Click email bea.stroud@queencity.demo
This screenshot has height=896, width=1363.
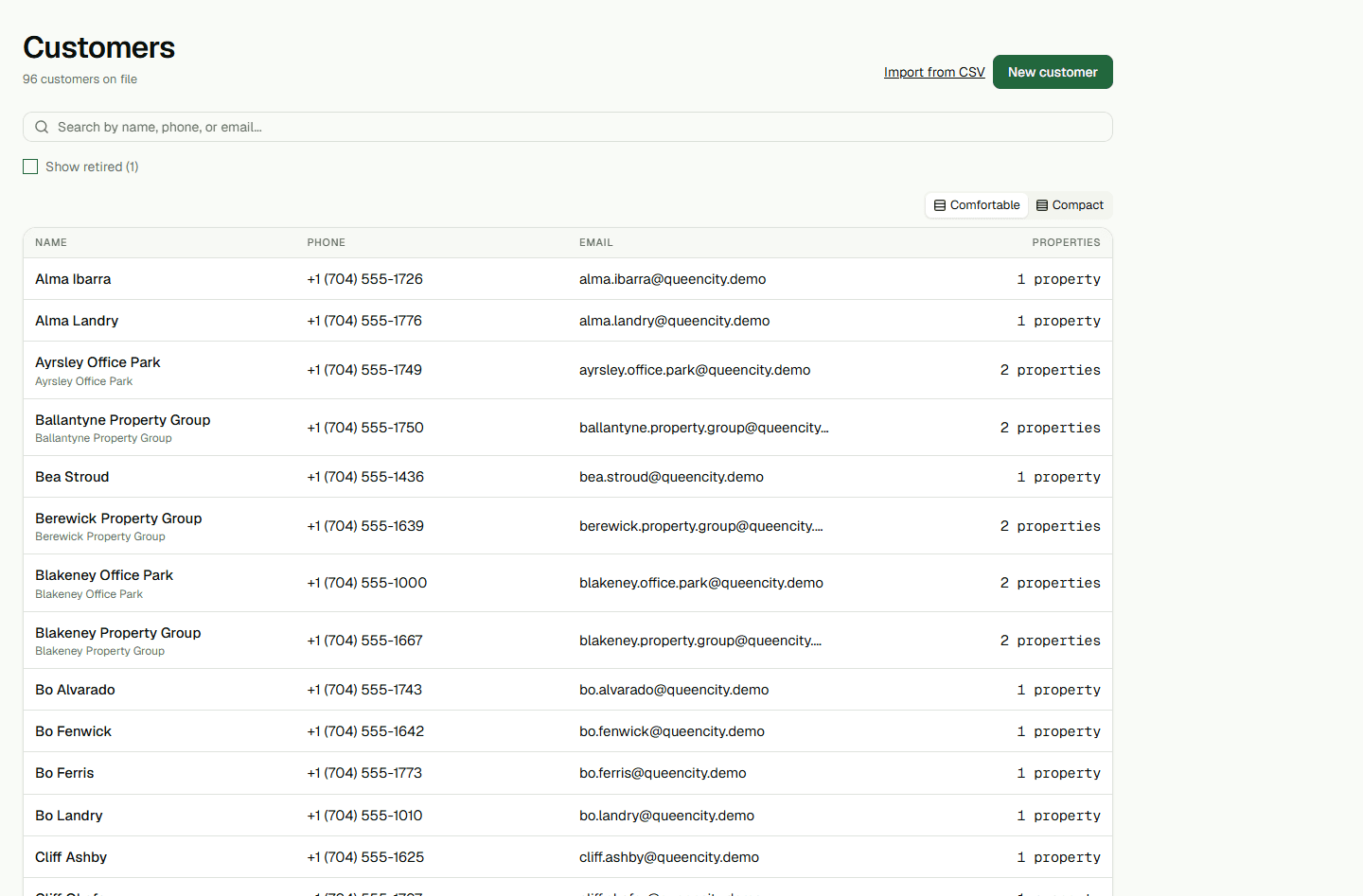[x=671, y=477]
